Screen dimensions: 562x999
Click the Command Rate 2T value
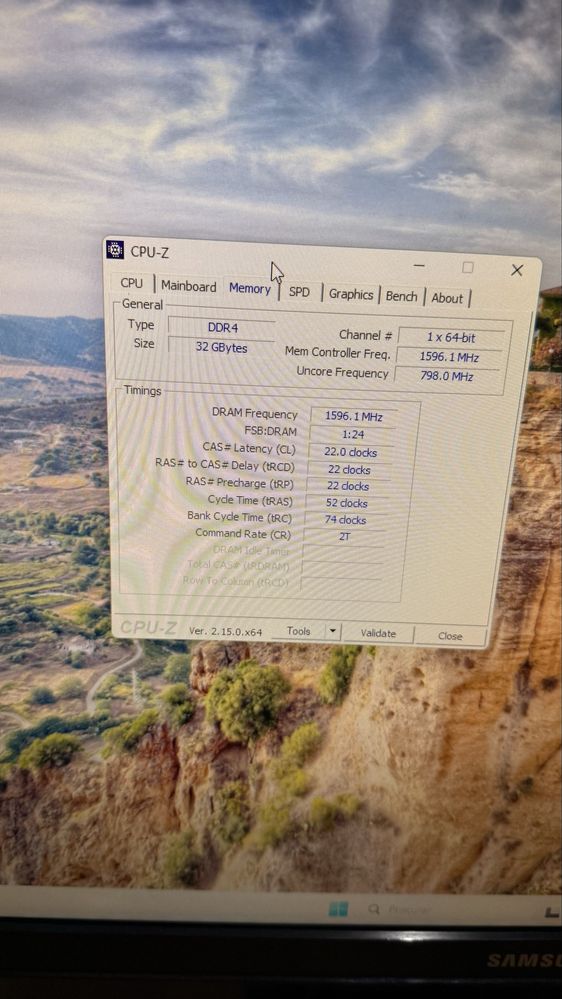[x=344, y=536]
